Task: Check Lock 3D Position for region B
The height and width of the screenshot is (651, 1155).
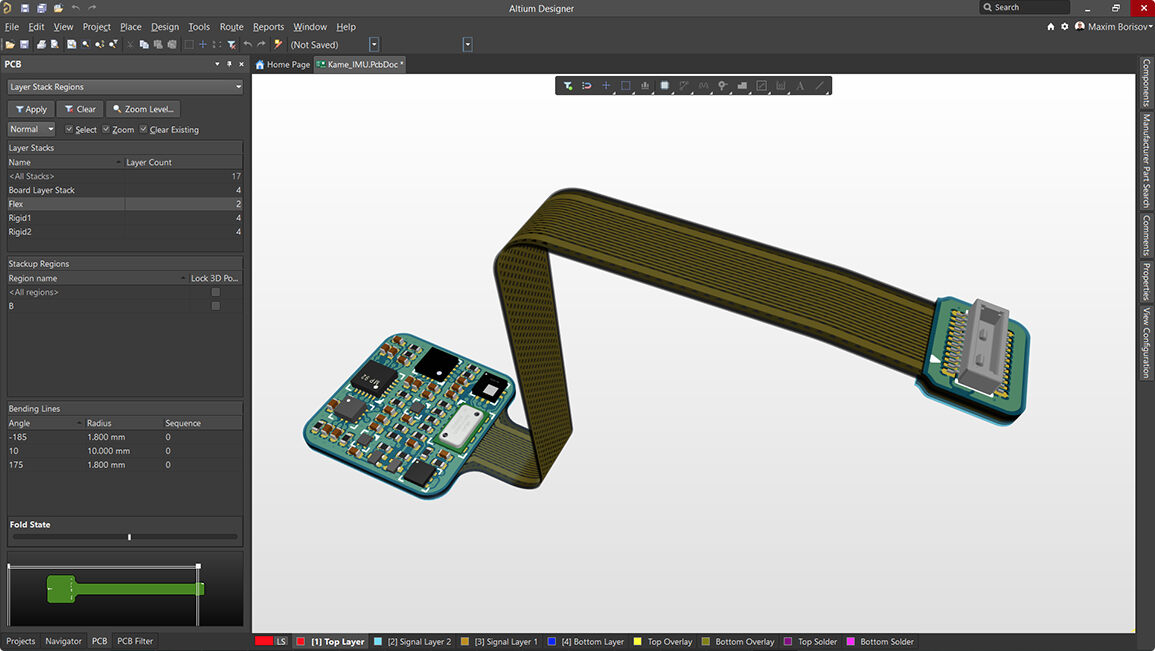Action: [215, 306]
